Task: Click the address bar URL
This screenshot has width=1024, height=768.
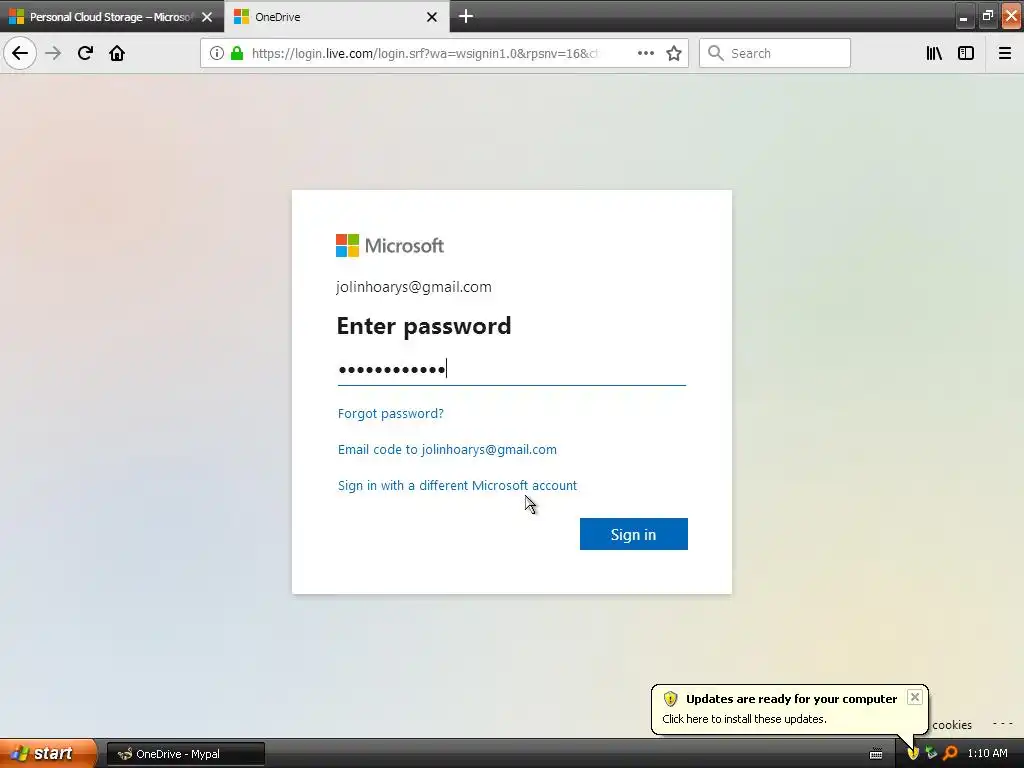Action: pyautogui.click(x=424, y=53)
